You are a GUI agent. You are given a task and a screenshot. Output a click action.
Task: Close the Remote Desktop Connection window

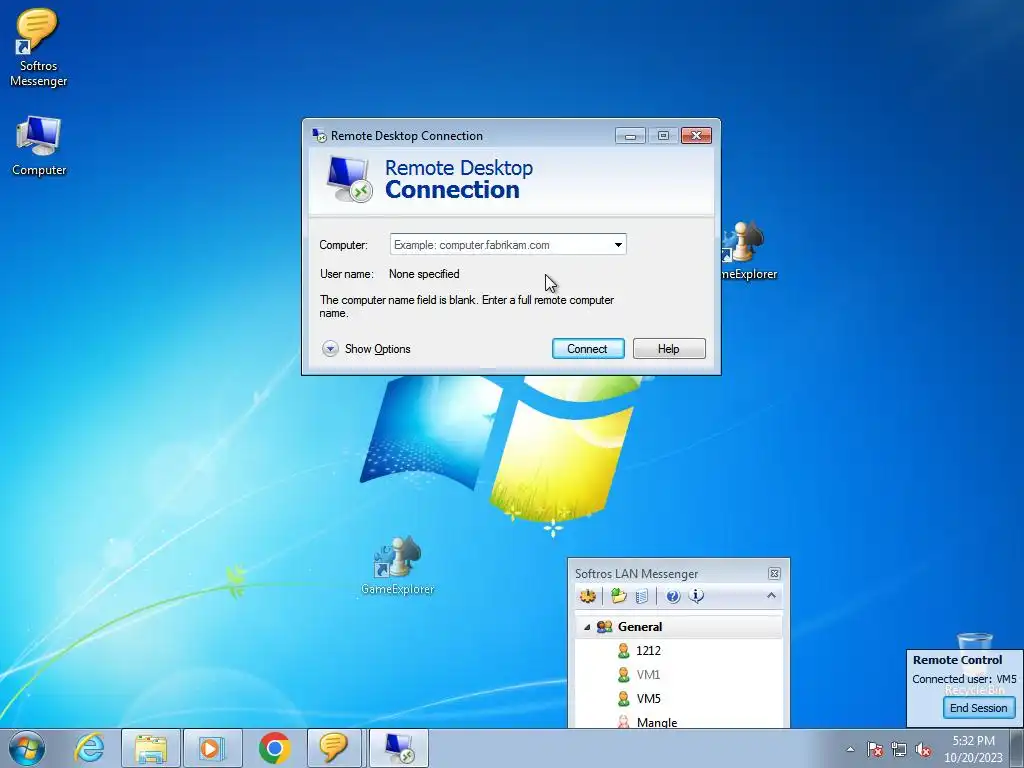[x=696, y=136]
